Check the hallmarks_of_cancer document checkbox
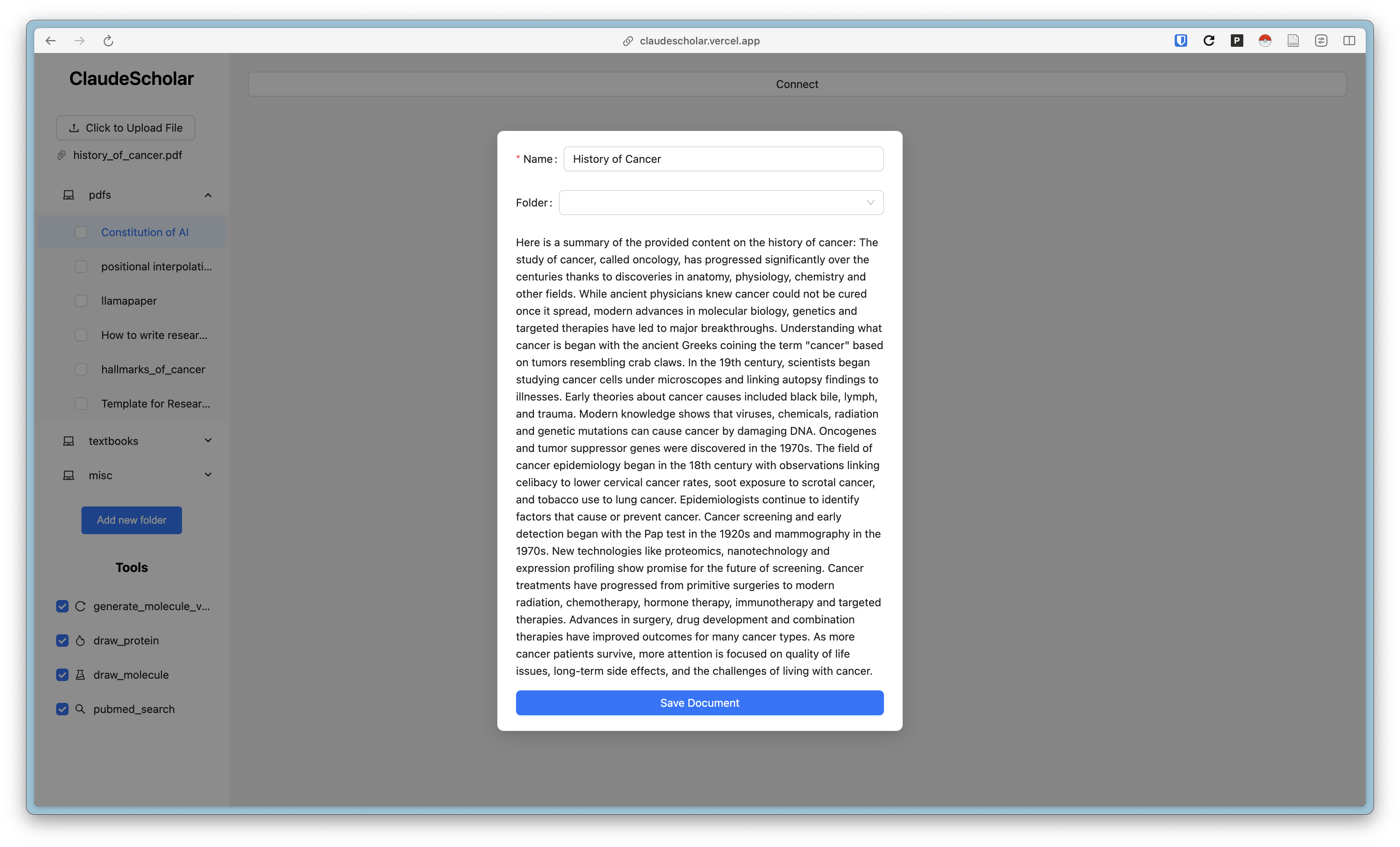The image size is (1400, 847). (x=81, y=370)
